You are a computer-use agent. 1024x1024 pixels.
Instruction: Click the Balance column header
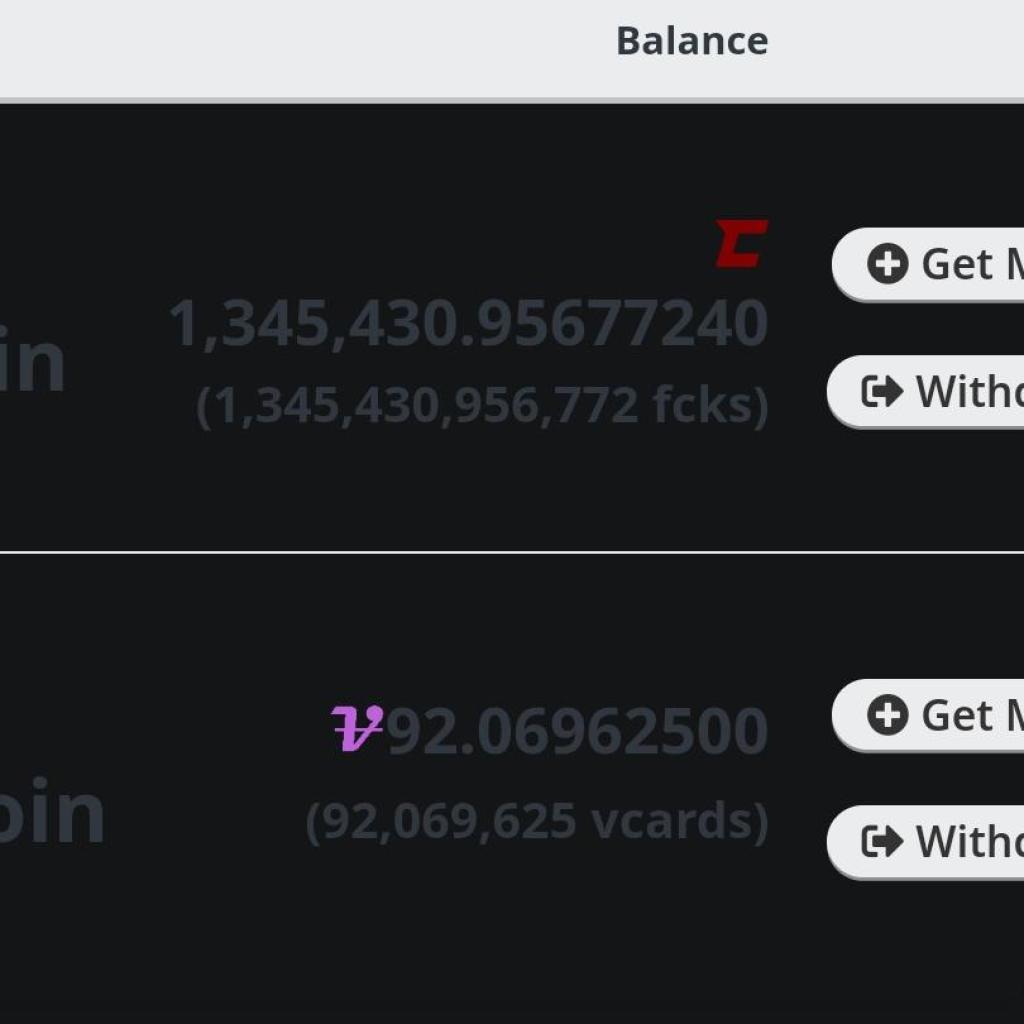(x=692, y=41)
